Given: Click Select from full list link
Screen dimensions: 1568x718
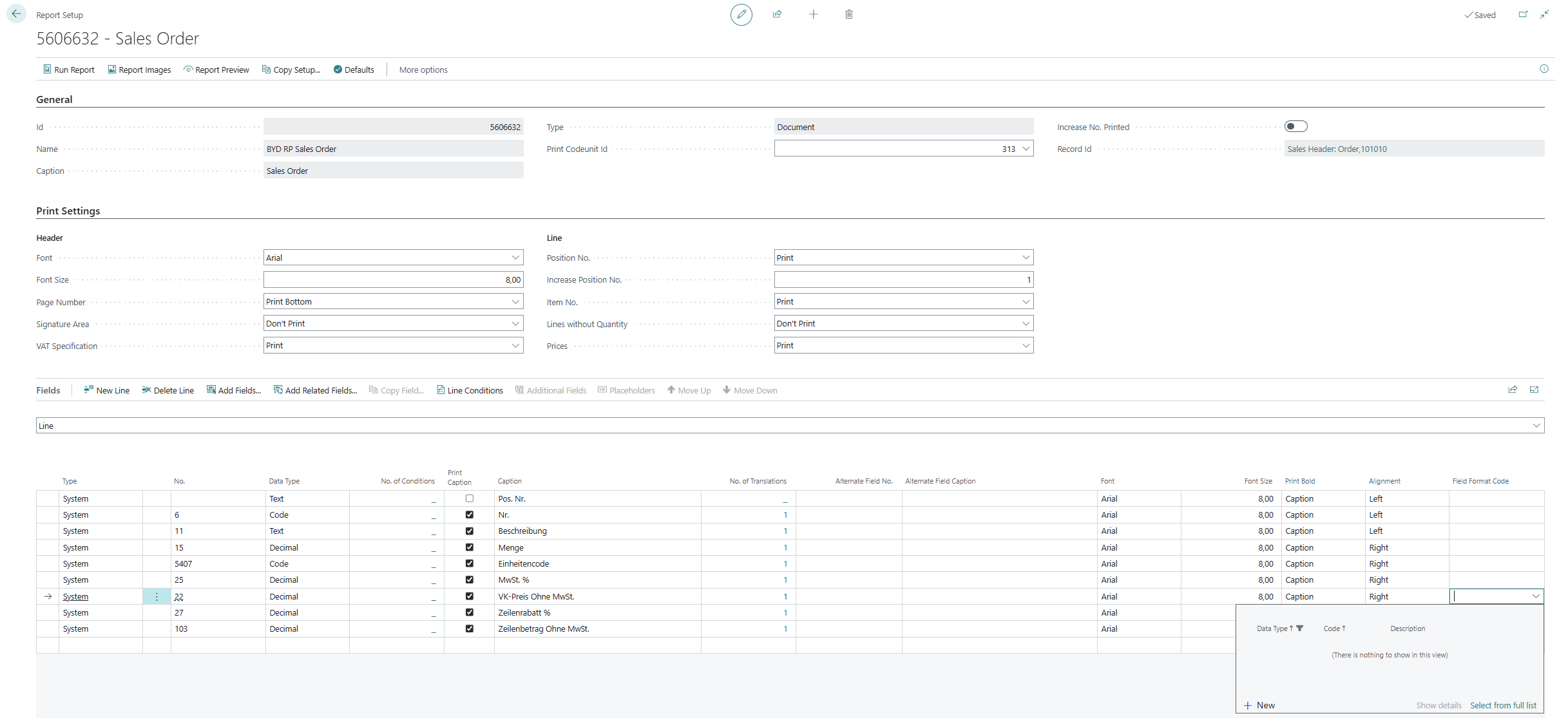Looking at the screenshot, I should [1502, 705].
